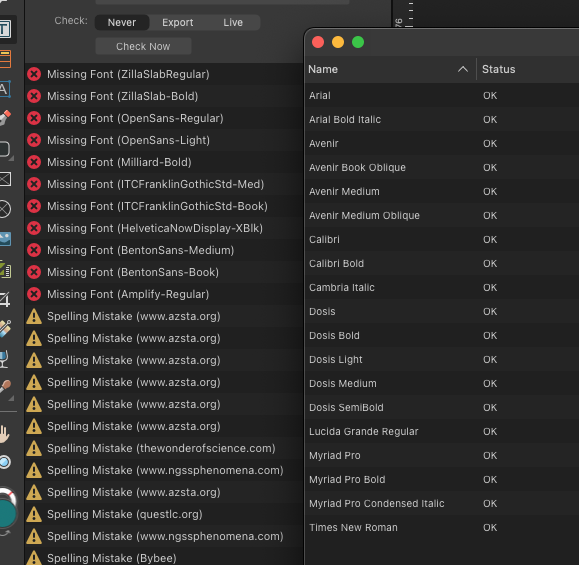Click the Status column header
Screen dimensions: 579x565
click(x=499, y=69)
